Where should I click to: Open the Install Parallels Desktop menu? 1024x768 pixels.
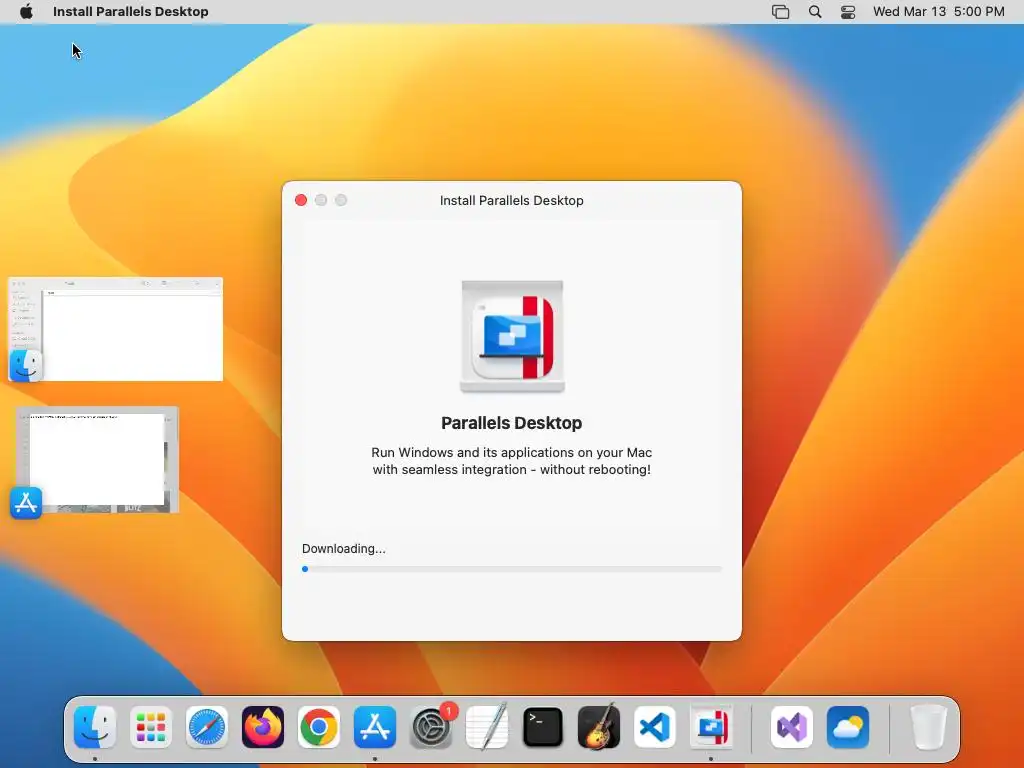pos(131,12)
